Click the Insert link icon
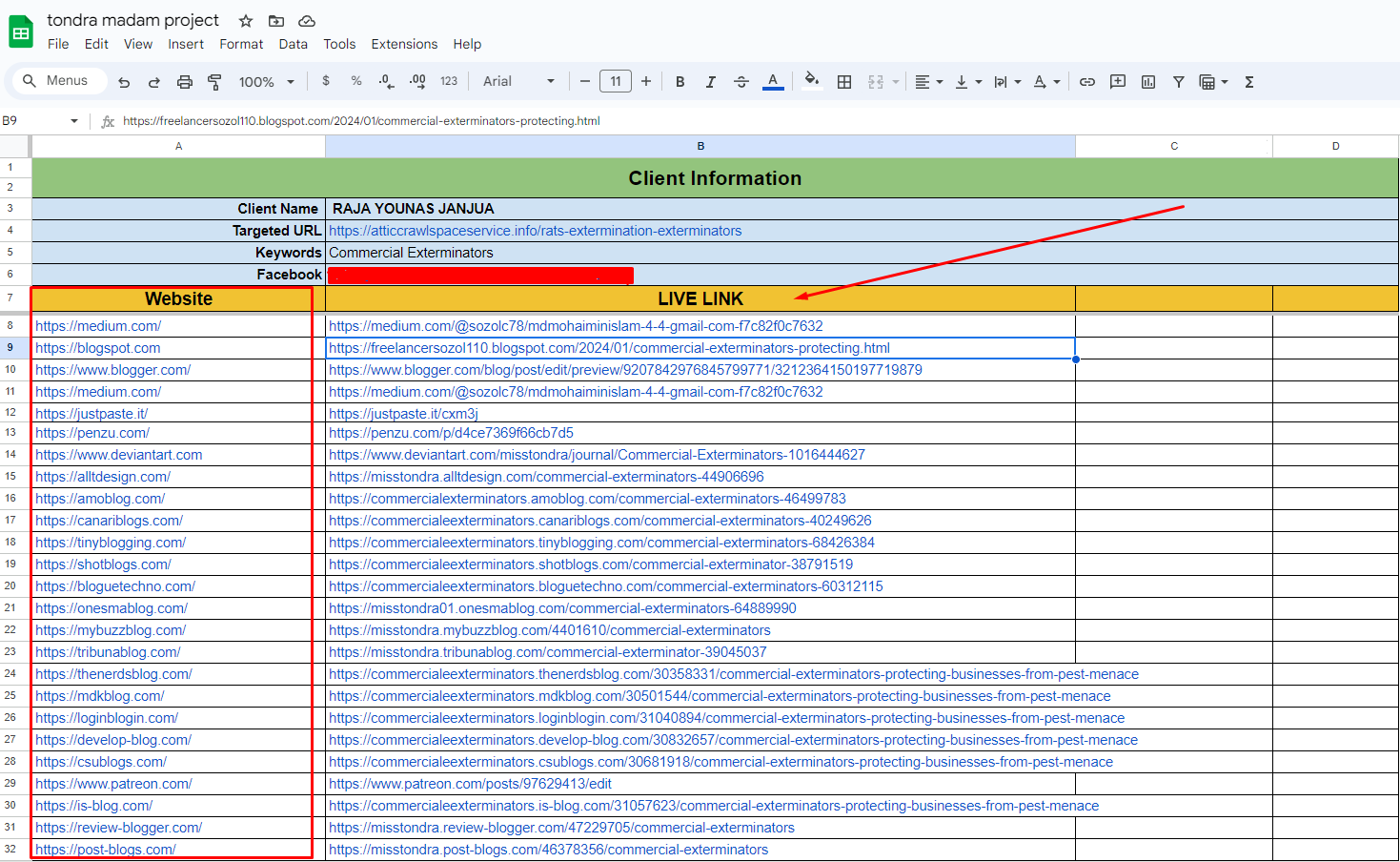The height and width of the screenshot is (862, 1400). point(1086,81)
